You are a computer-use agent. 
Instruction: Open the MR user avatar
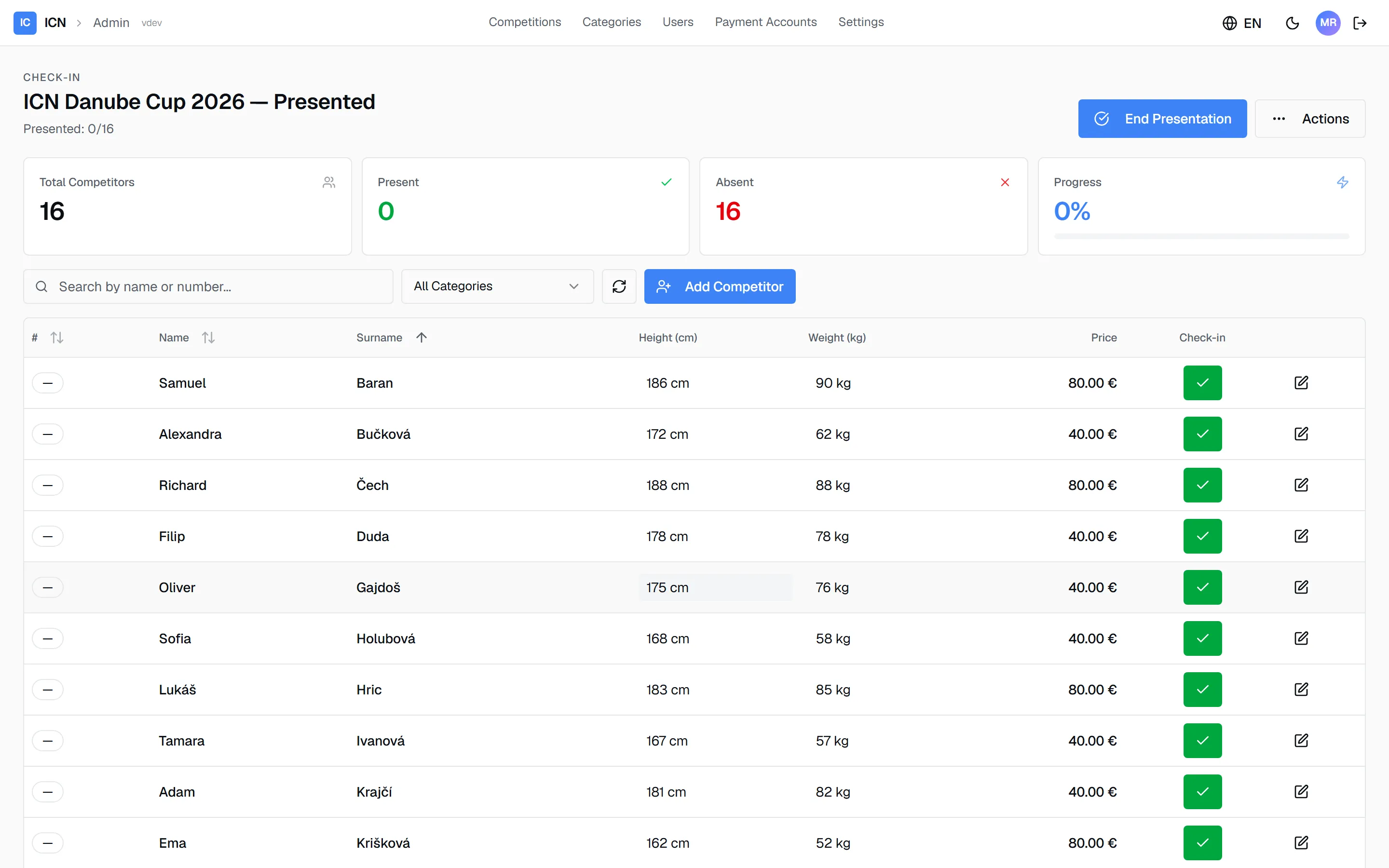[x=1328, y=23]
